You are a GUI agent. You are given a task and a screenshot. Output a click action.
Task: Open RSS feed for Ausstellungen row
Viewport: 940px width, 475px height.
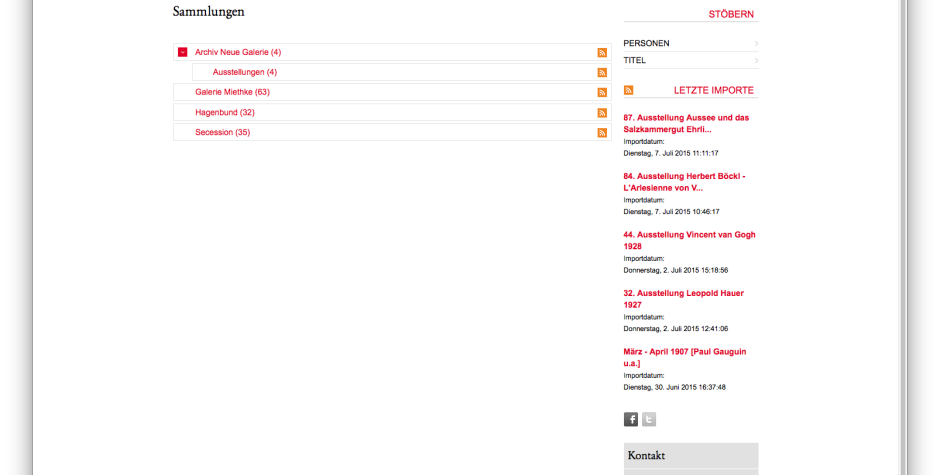coord(602,73)
